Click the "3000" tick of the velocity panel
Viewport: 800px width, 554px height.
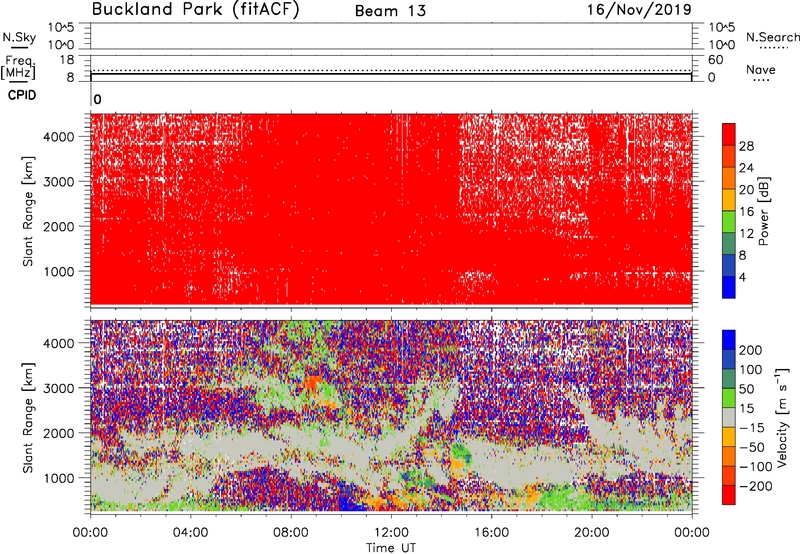(x=59, y=388)
